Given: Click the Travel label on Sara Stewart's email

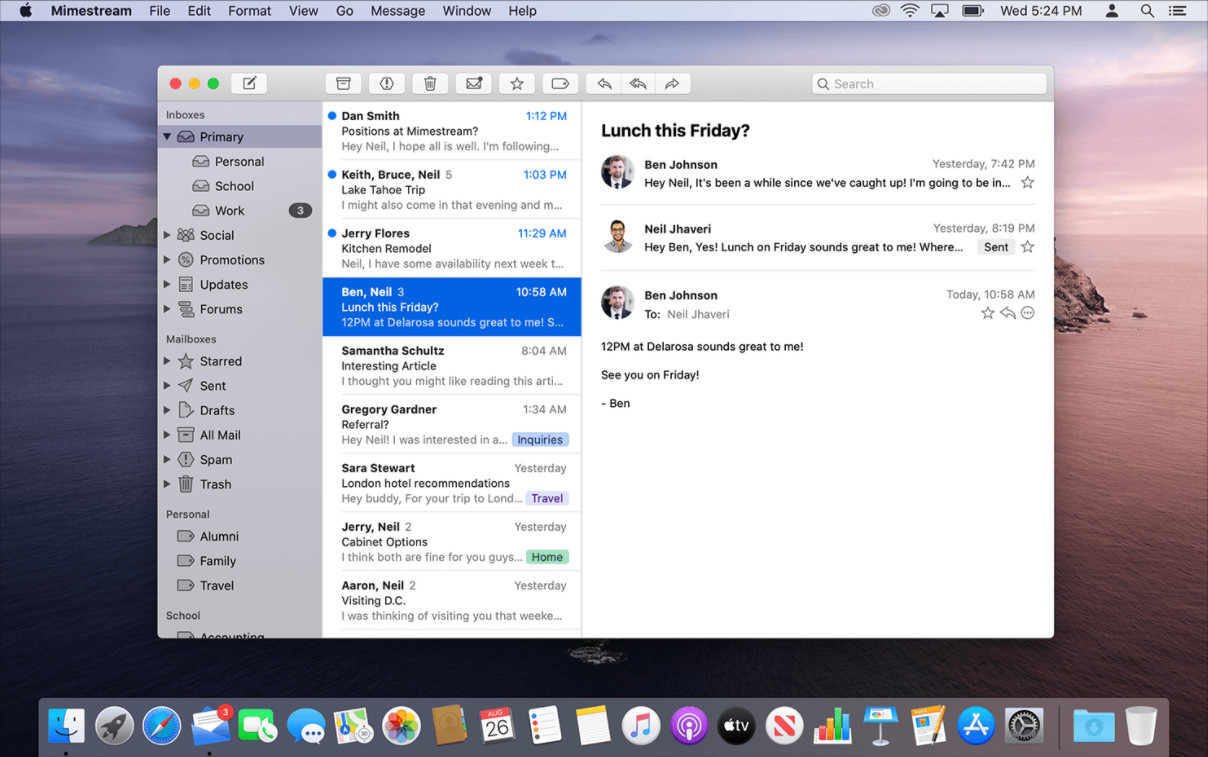Looking at the screenshot, I should 547,498.
